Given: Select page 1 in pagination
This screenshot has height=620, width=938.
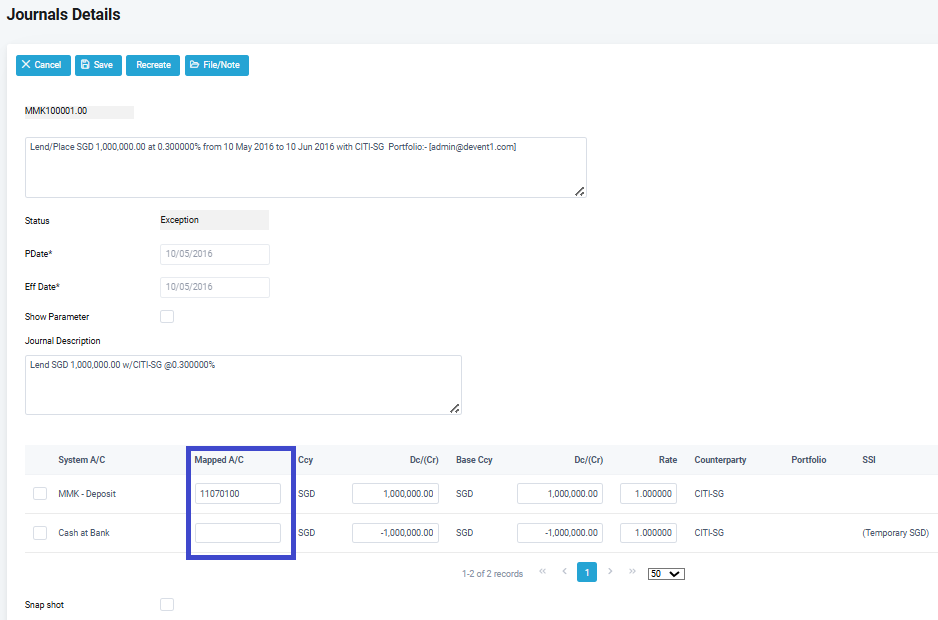Looking at the screenshot, I should tap(587, 572).
